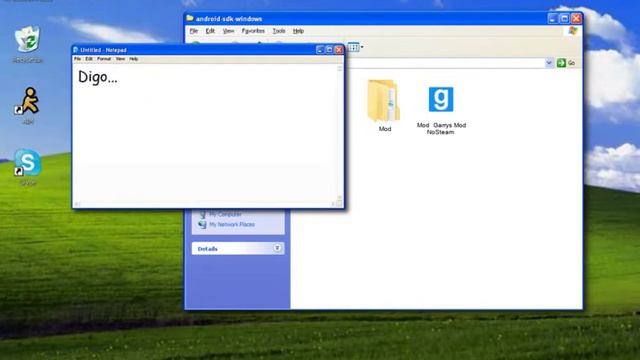
Task: Maximize the Notepad window
Action: click(x=329, y=49)
